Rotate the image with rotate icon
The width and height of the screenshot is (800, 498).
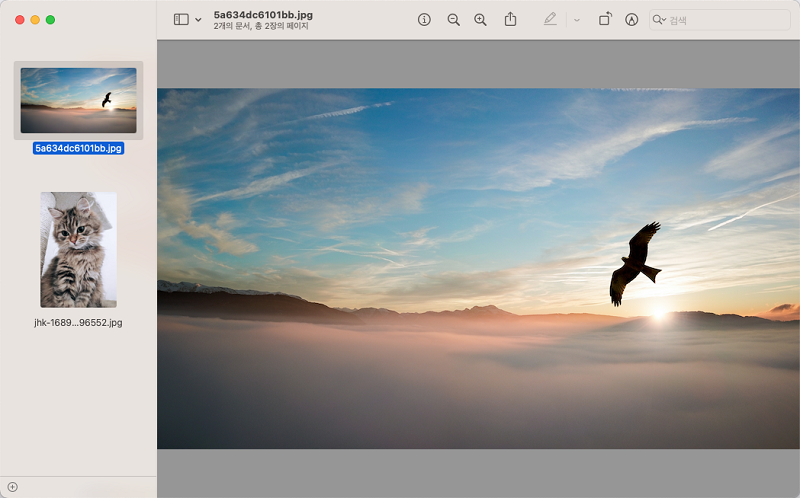click(x=605, y=20)
